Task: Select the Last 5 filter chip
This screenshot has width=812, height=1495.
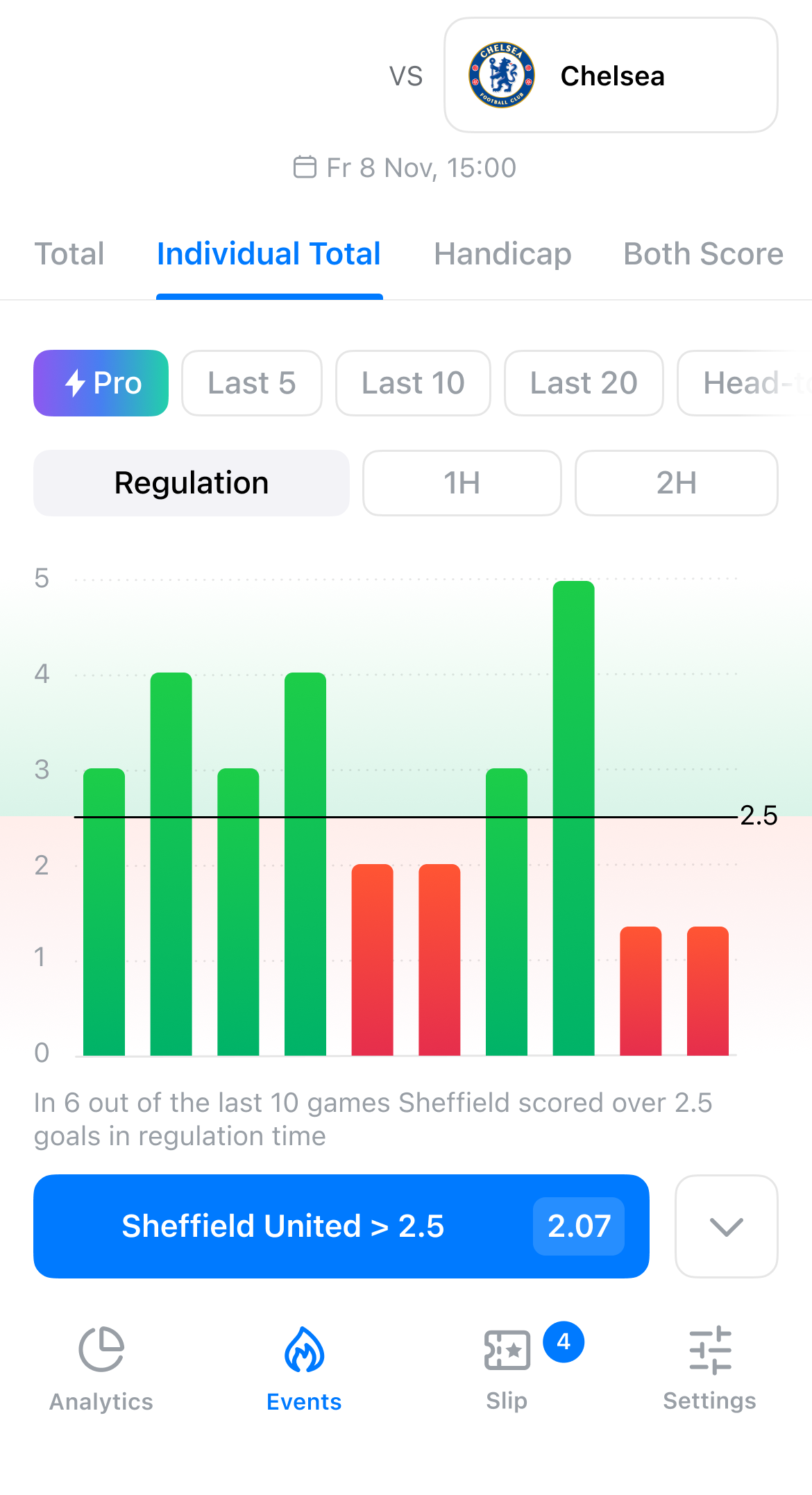Action: [x=252, y=383]
